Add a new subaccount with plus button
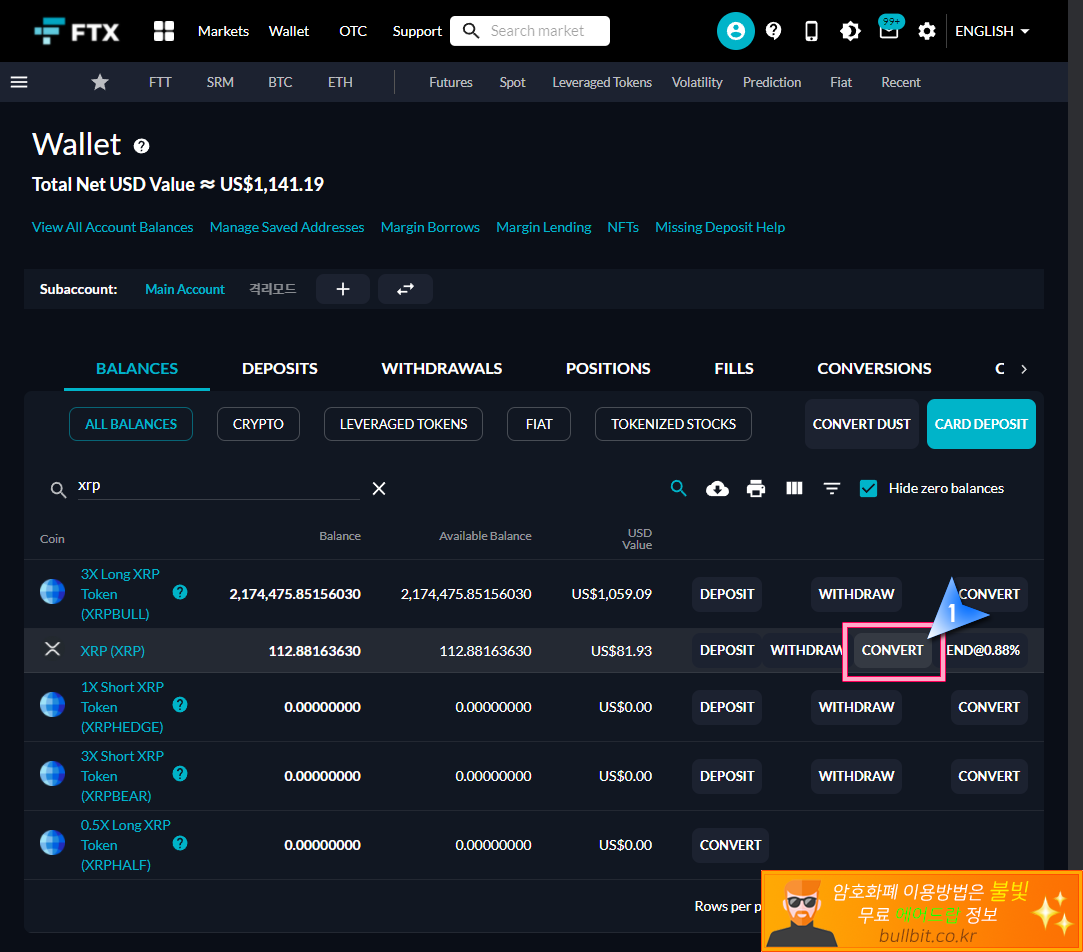Image resolution: width=1083 pixels, height=952 pixels. (343, 289)
